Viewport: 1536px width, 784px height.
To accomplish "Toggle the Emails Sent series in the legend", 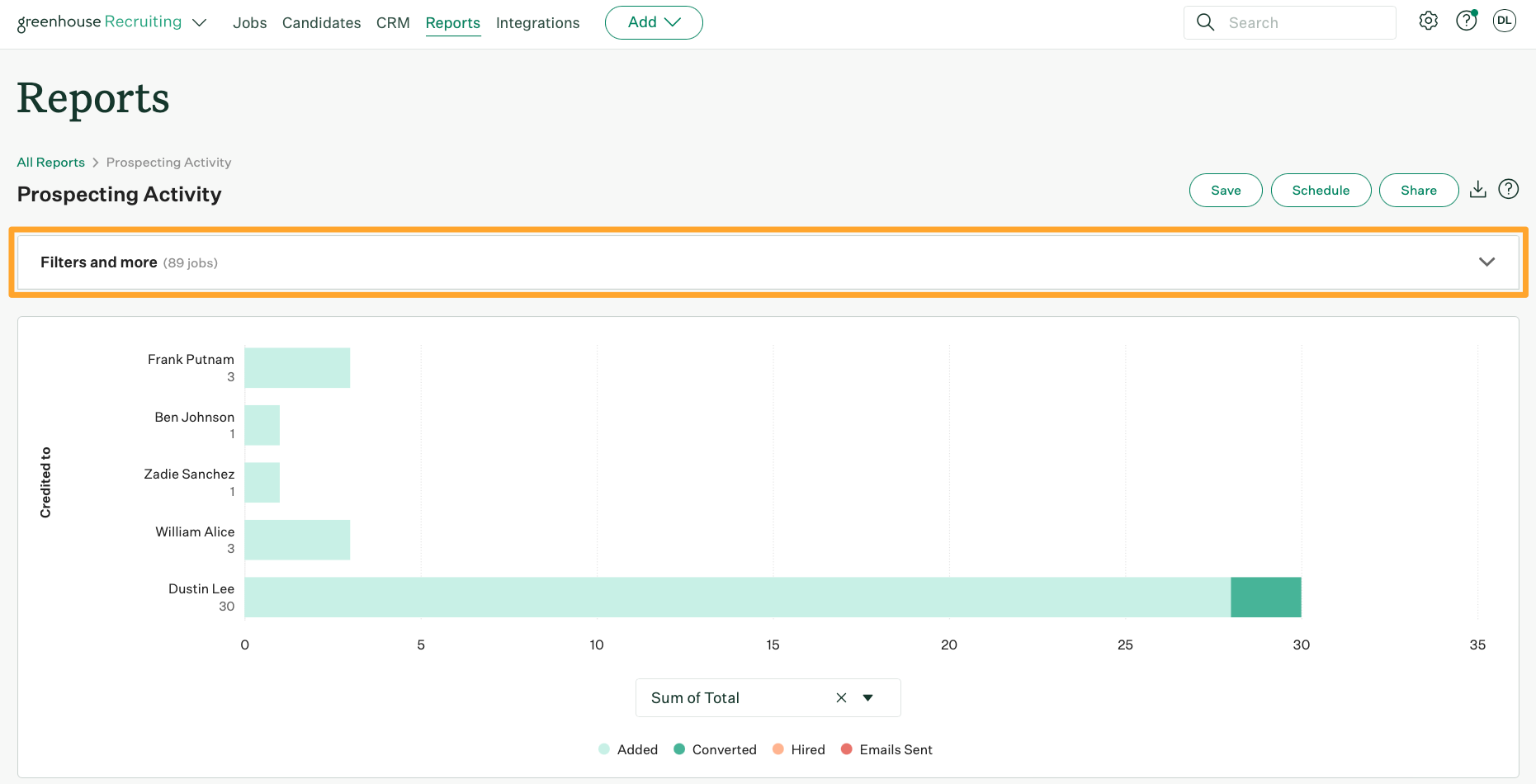I will [886, 749].
